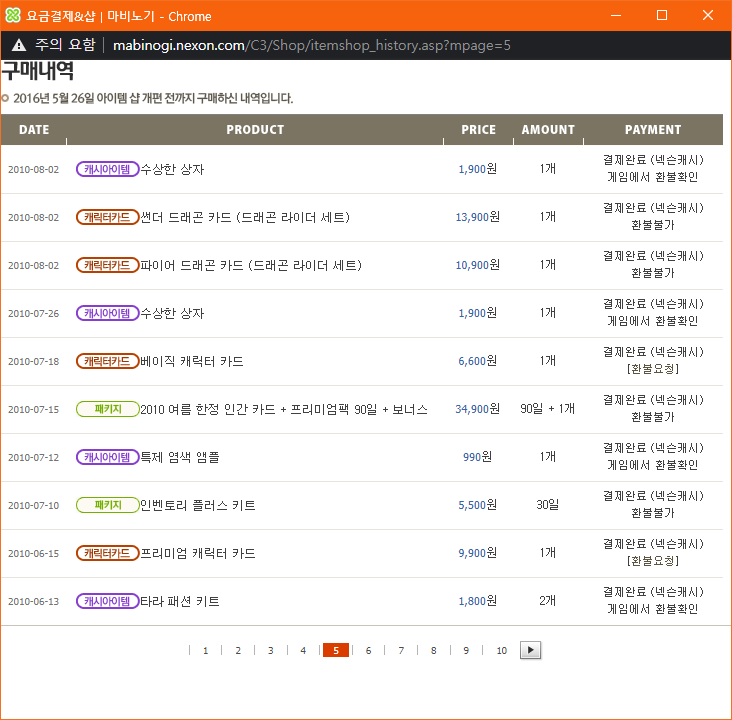Click 캐릭터카드 badge for 프리미엄 캐릭터 카드

click(107, 553)
